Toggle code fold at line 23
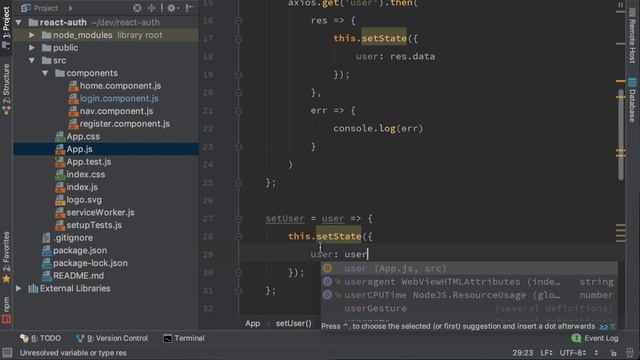This screenshot has height=360, width=640. (x=239, y=147)
